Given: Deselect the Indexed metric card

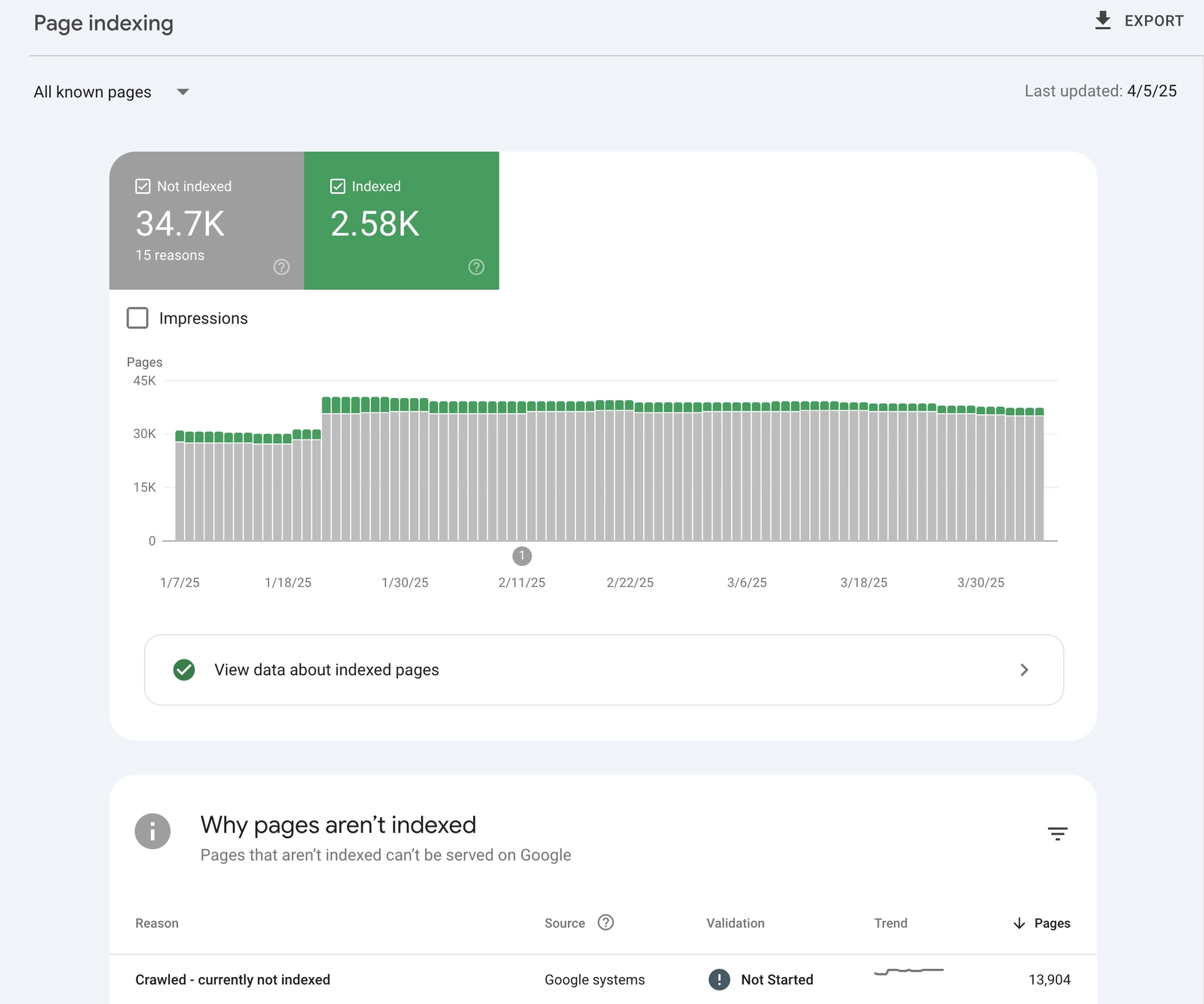Looking at the screenshot, I should [x=338, y=185].
